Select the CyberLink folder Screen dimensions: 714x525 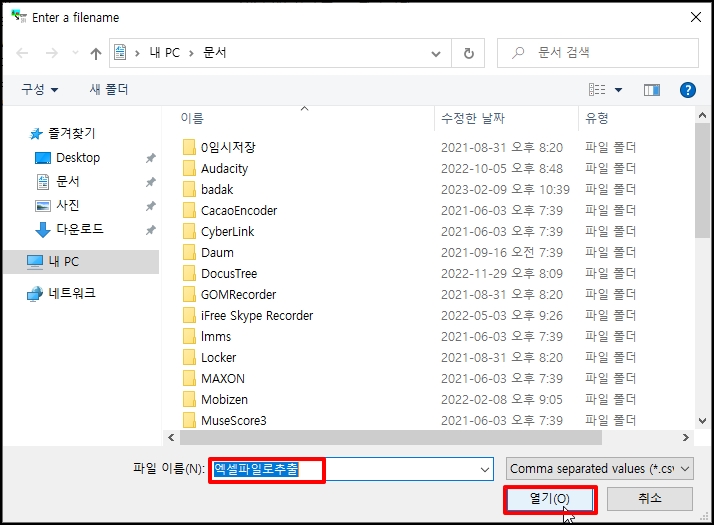tap(228, 232)
